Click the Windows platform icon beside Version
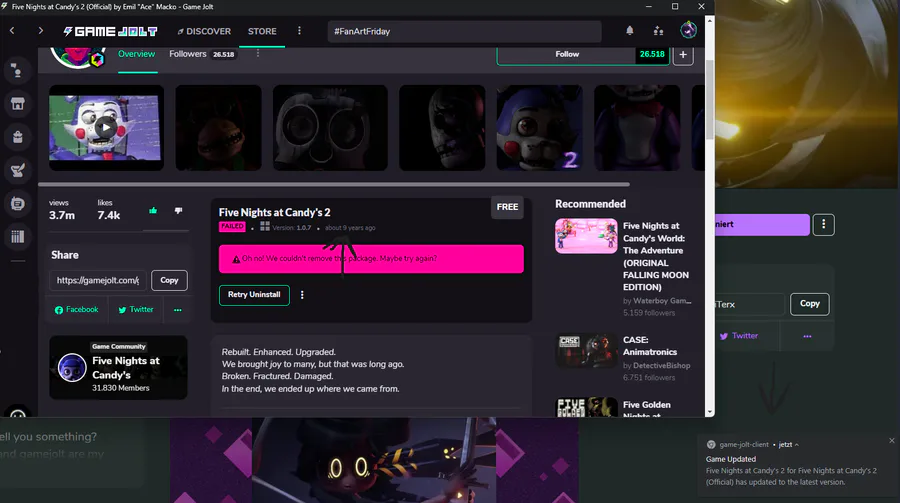 click(x=265, y=227)
